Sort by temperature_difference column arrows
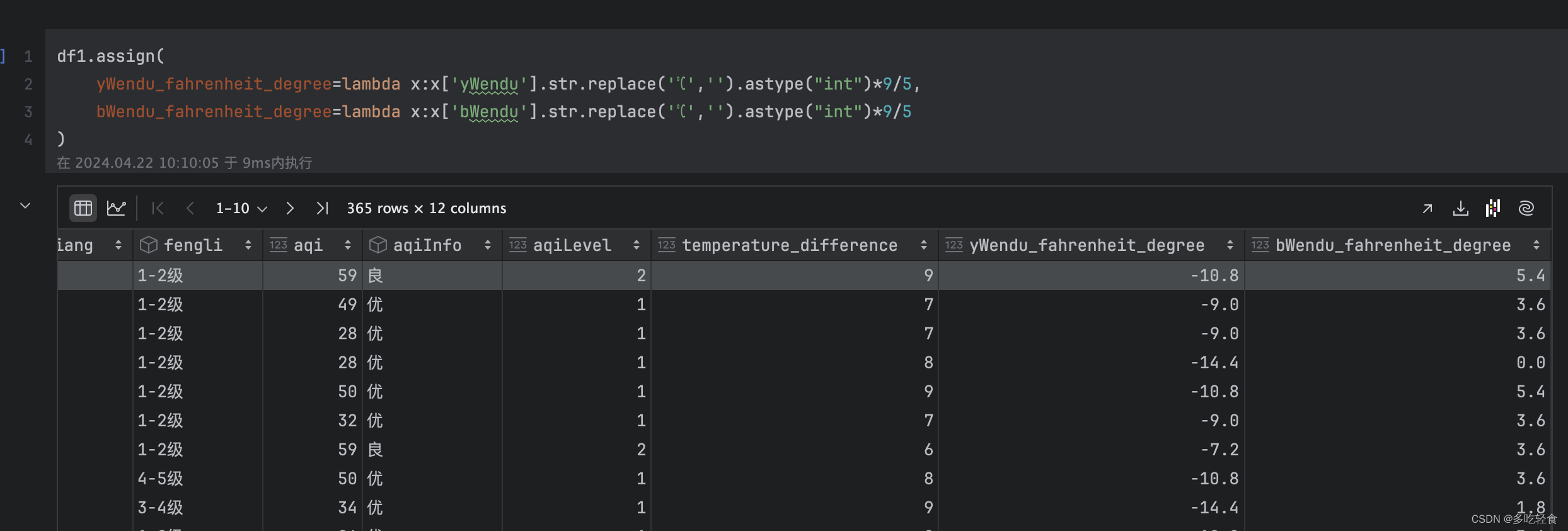 (x=924, y=245)
